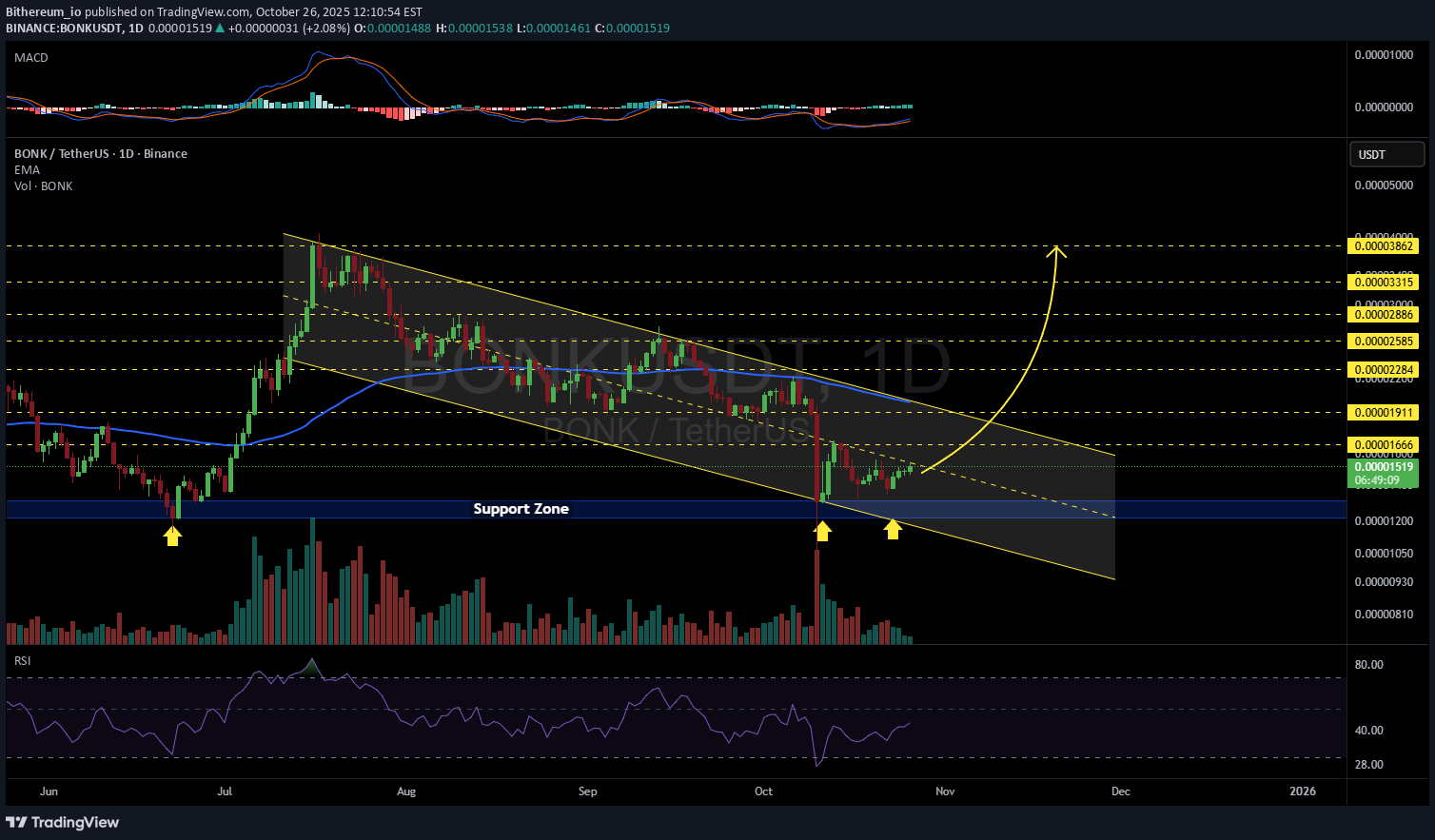Select the MACD indicator label

tap(31, 58)
